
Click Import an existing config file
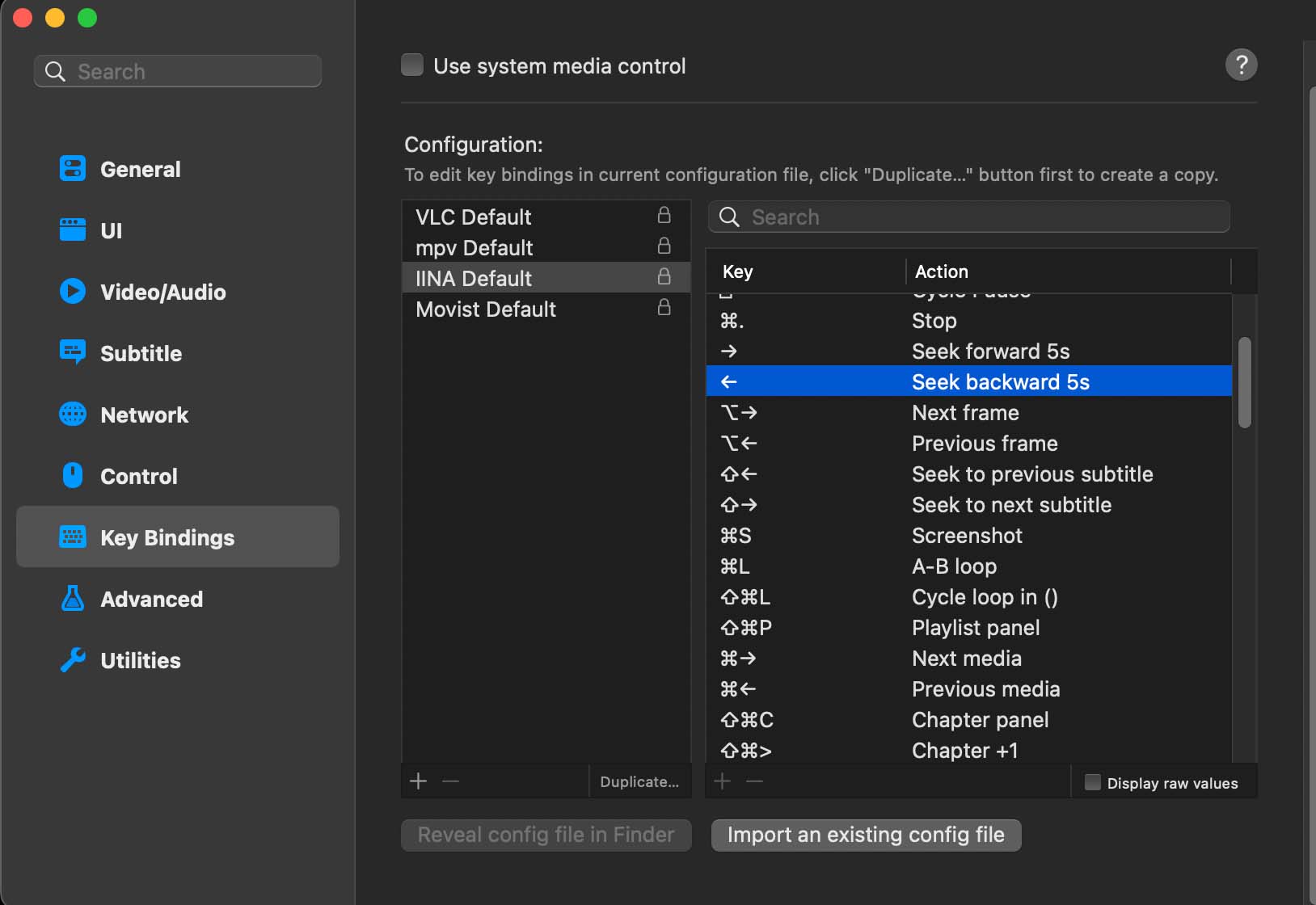[x=866, y=835]
